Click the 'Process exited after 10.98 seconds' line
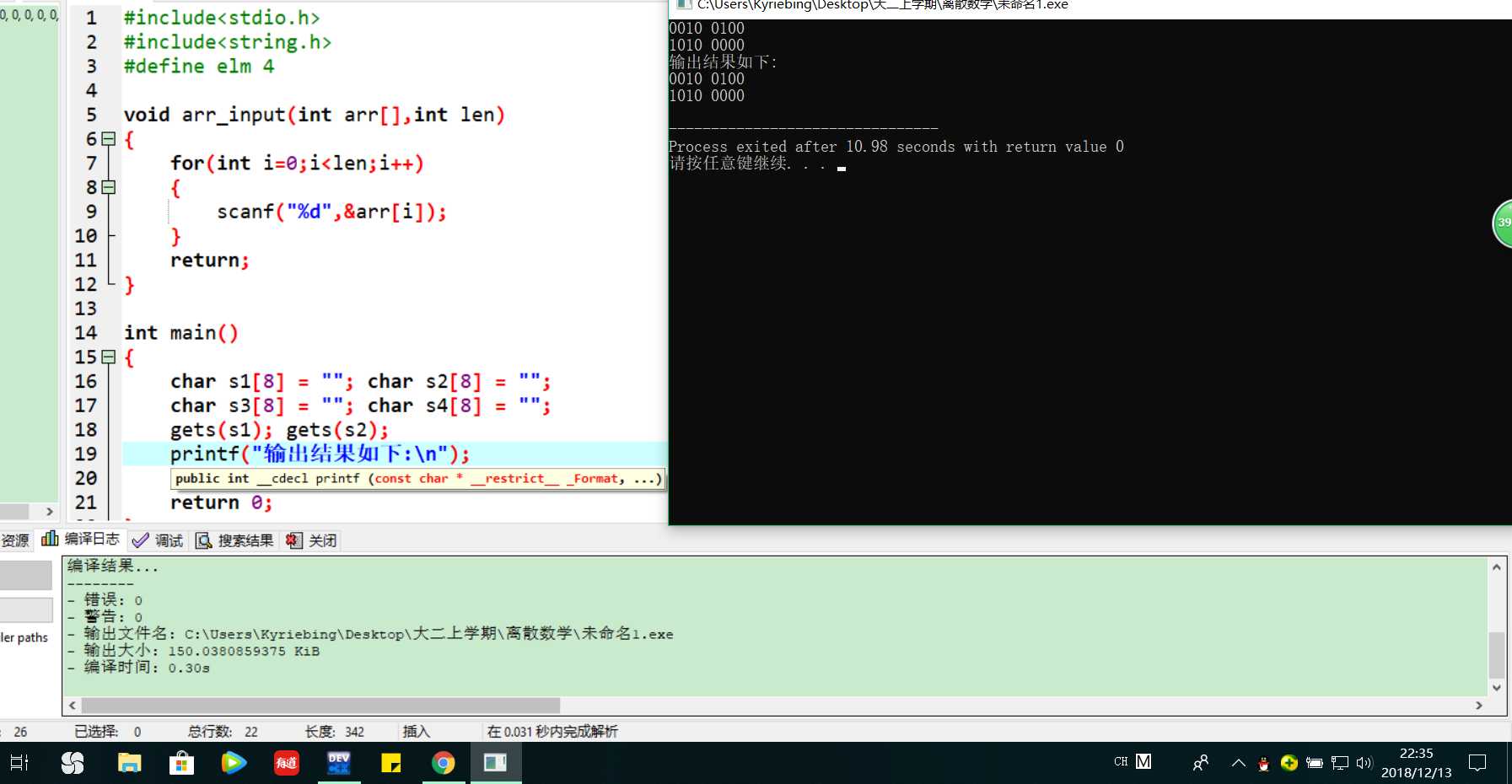The image size is (1512, 784). pos(896,147)
